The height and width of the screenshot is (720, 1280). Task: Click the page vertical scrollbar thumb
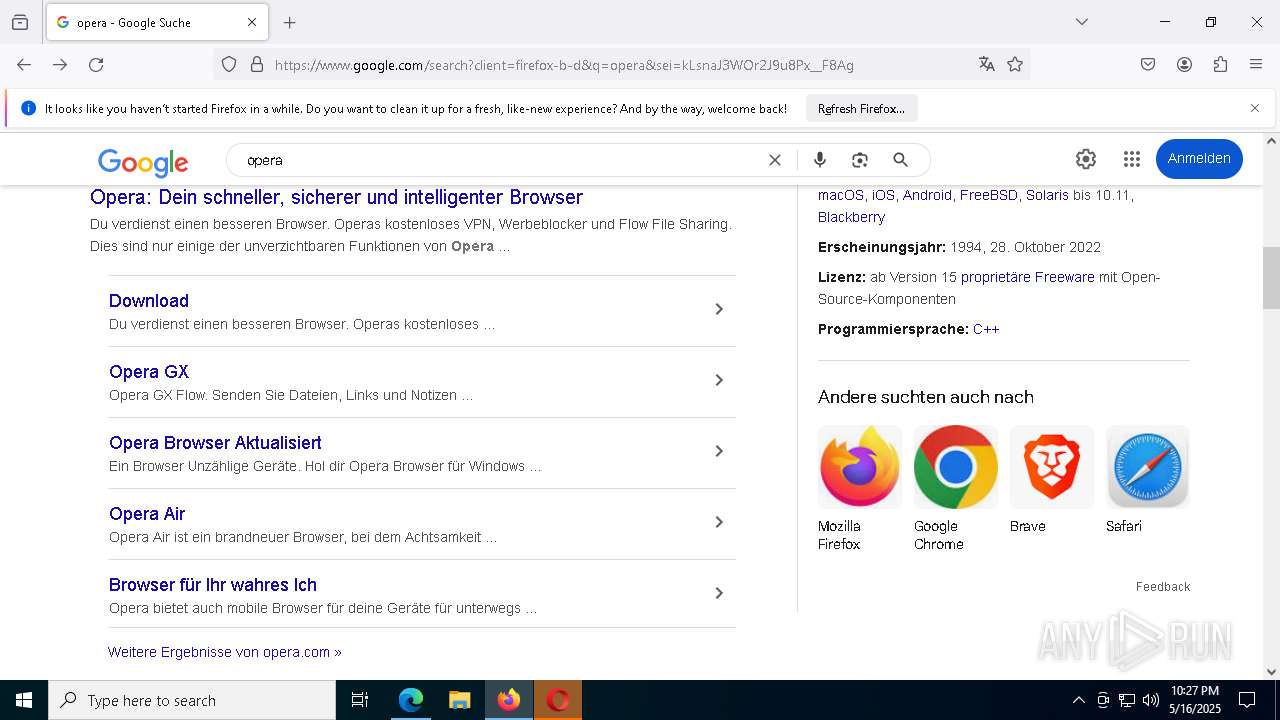[x=1271, y=278]
